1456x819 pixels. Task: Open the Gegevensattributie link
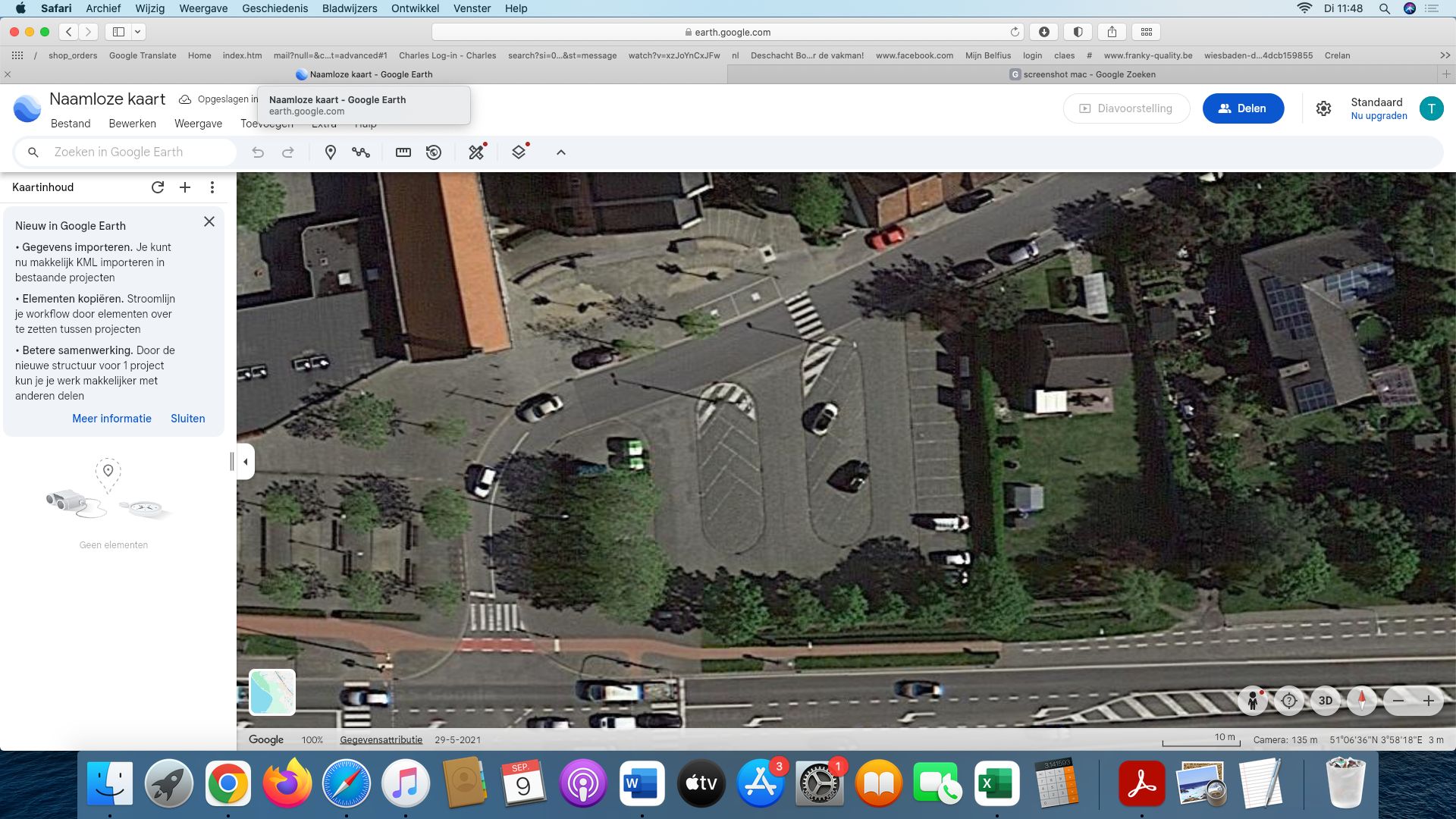click(381, 740)
